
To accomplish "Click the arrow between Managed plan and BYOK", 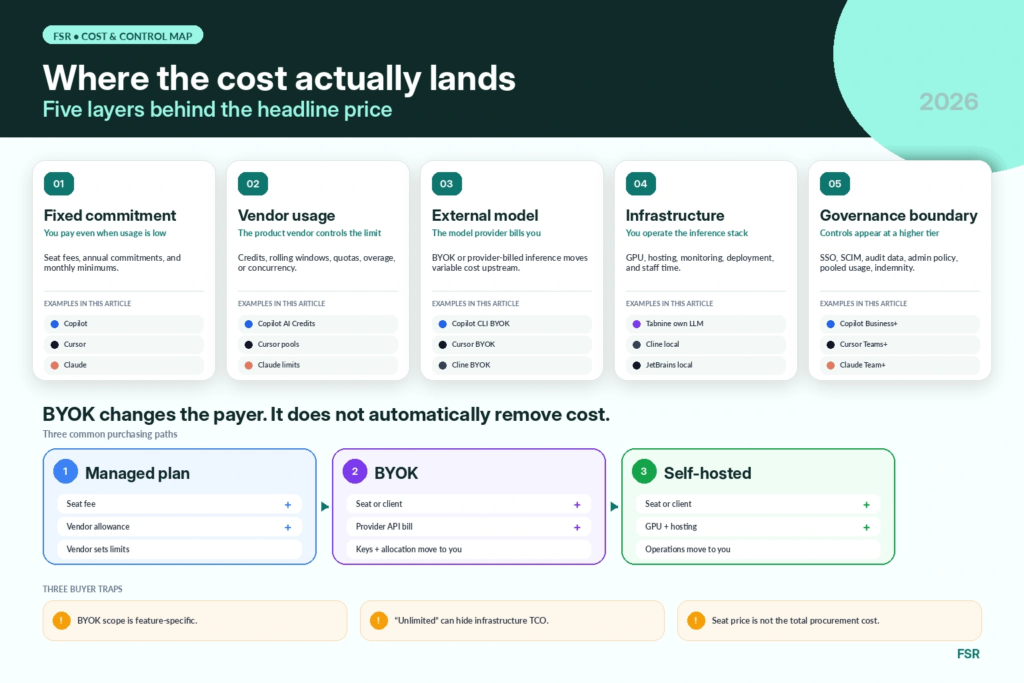I will [x=325, y=507].
